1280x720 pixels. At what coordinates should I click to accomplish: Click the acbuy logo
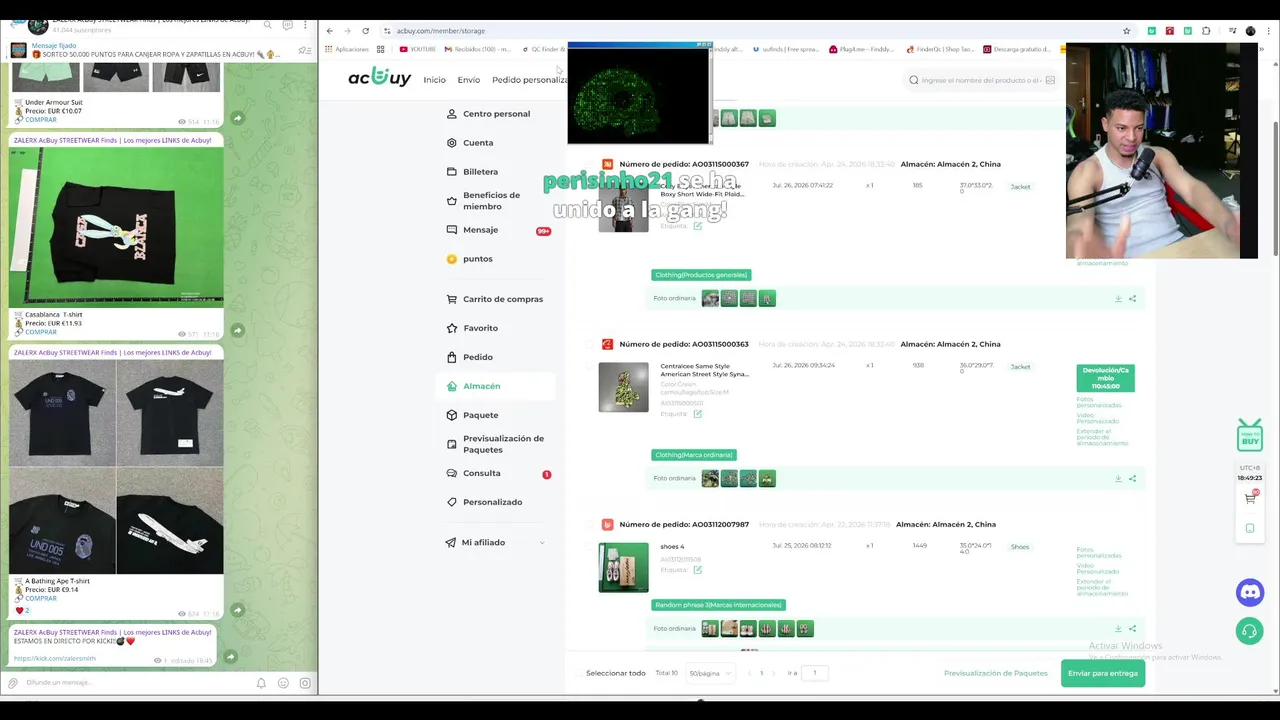[379, 77]
